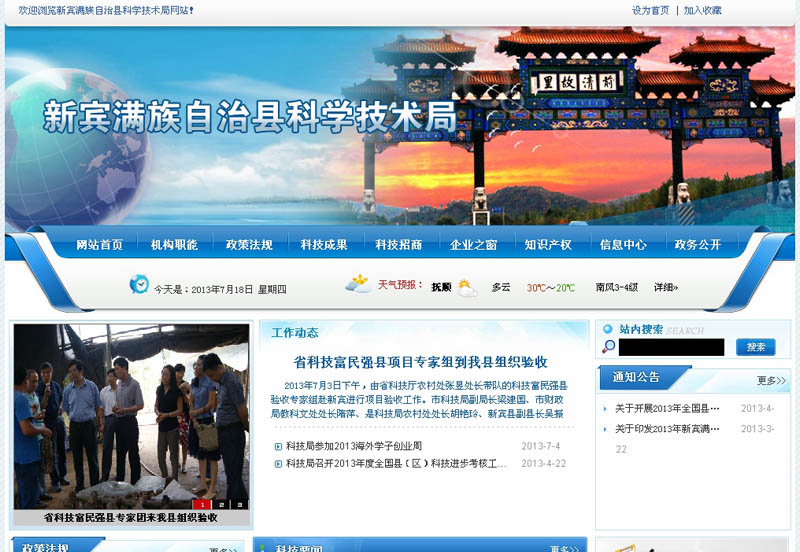Click the sun-and-cloud weather forecast icon
The image size is (800, 552).
[358, 284]
